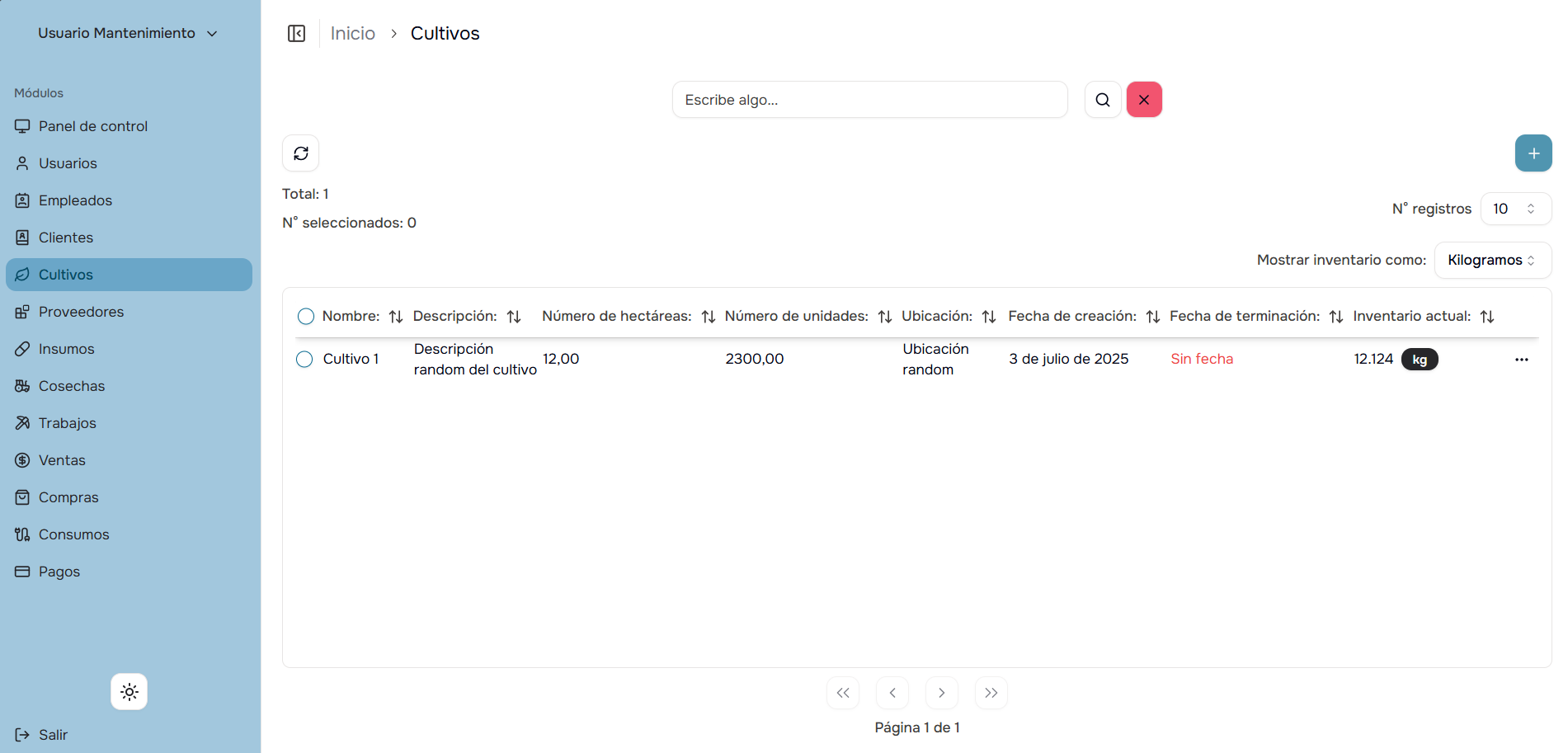Jump to last page double arrow

pyautogui.click(x=991, y=693)
